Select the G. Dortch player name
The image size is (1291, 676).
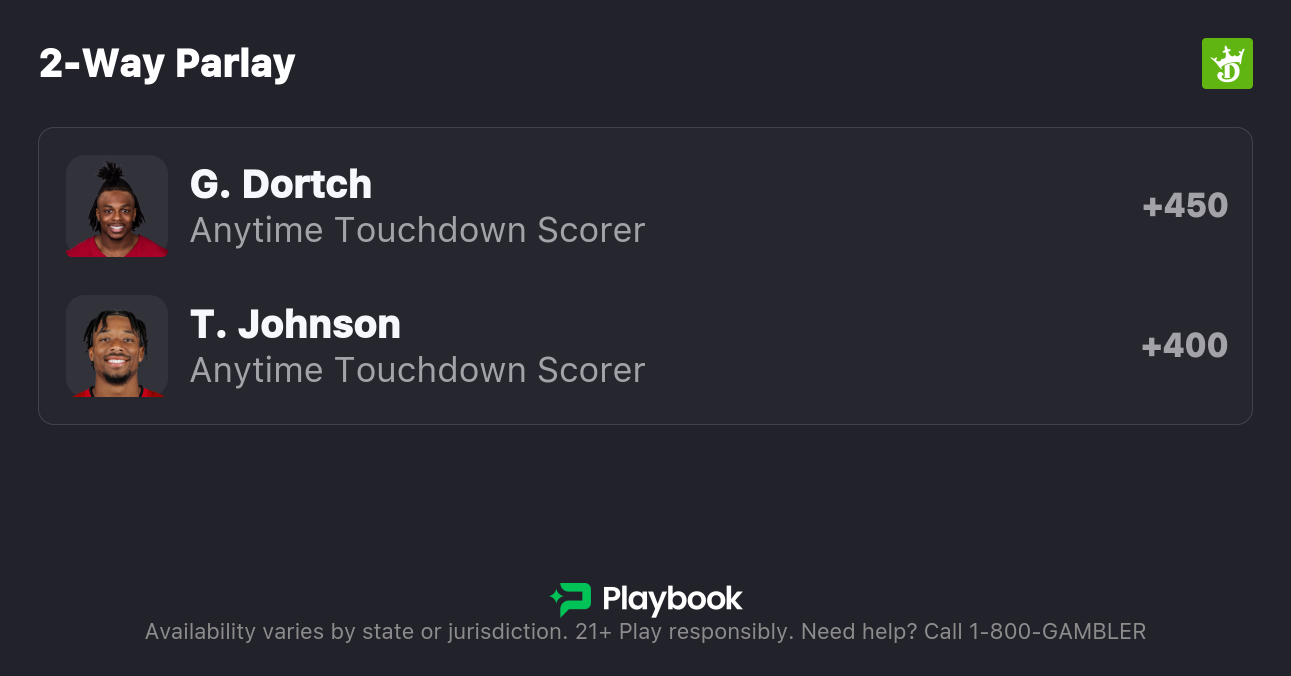[281, 184]
